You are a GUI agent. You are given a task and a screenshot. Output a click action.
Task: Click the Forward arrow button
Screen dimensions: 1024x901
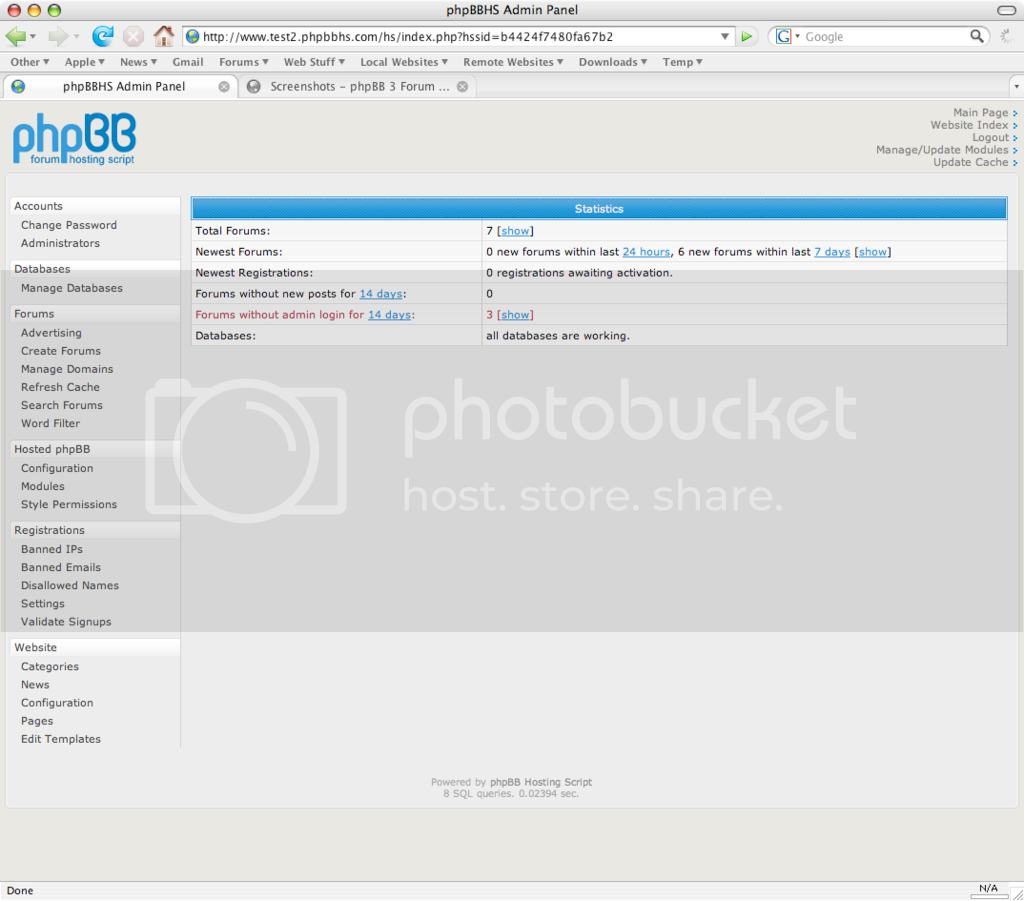click(x=58, y=36)
